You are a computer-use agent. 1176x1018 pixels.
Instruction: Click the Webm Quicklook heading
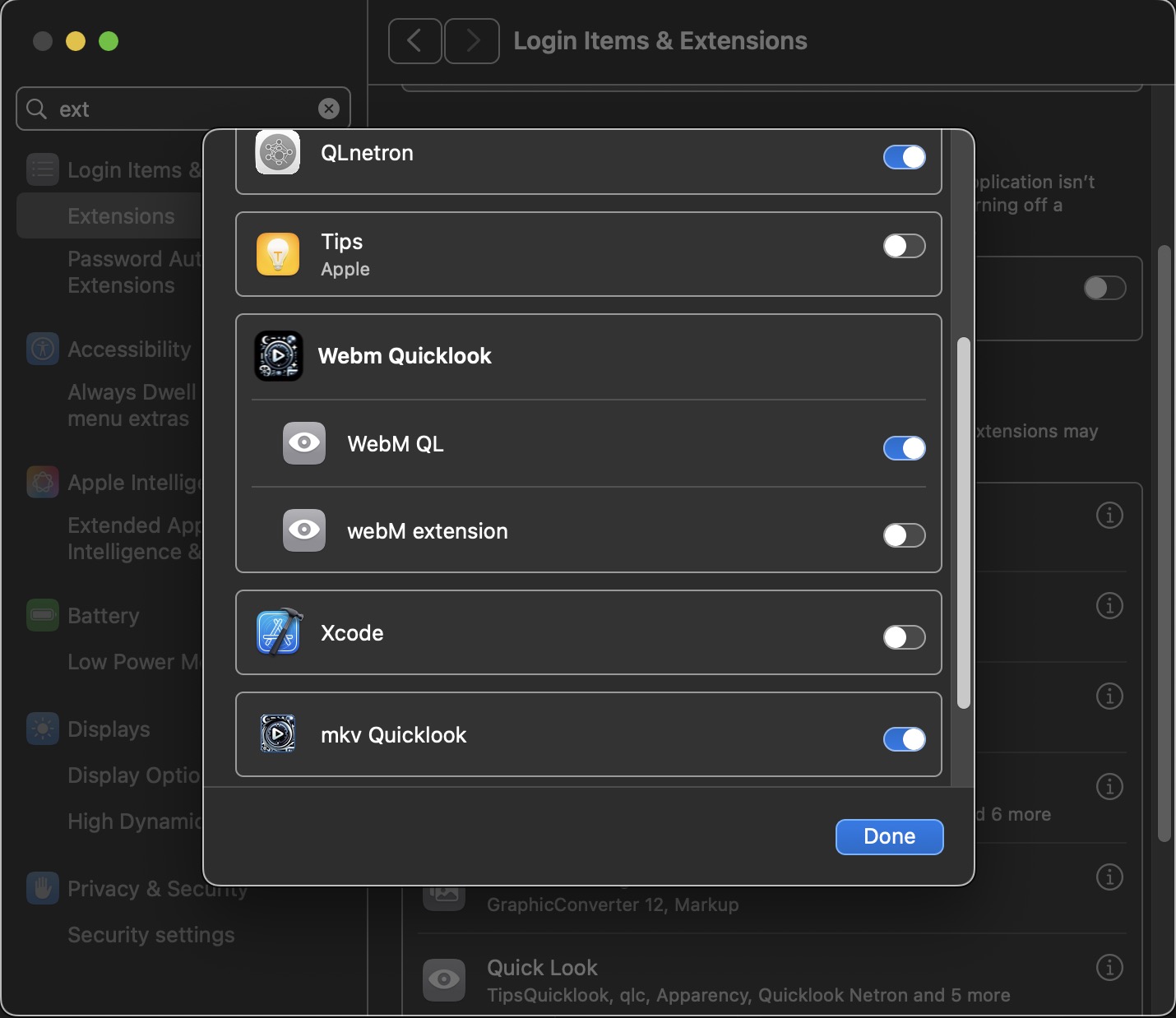coord(405,356)
